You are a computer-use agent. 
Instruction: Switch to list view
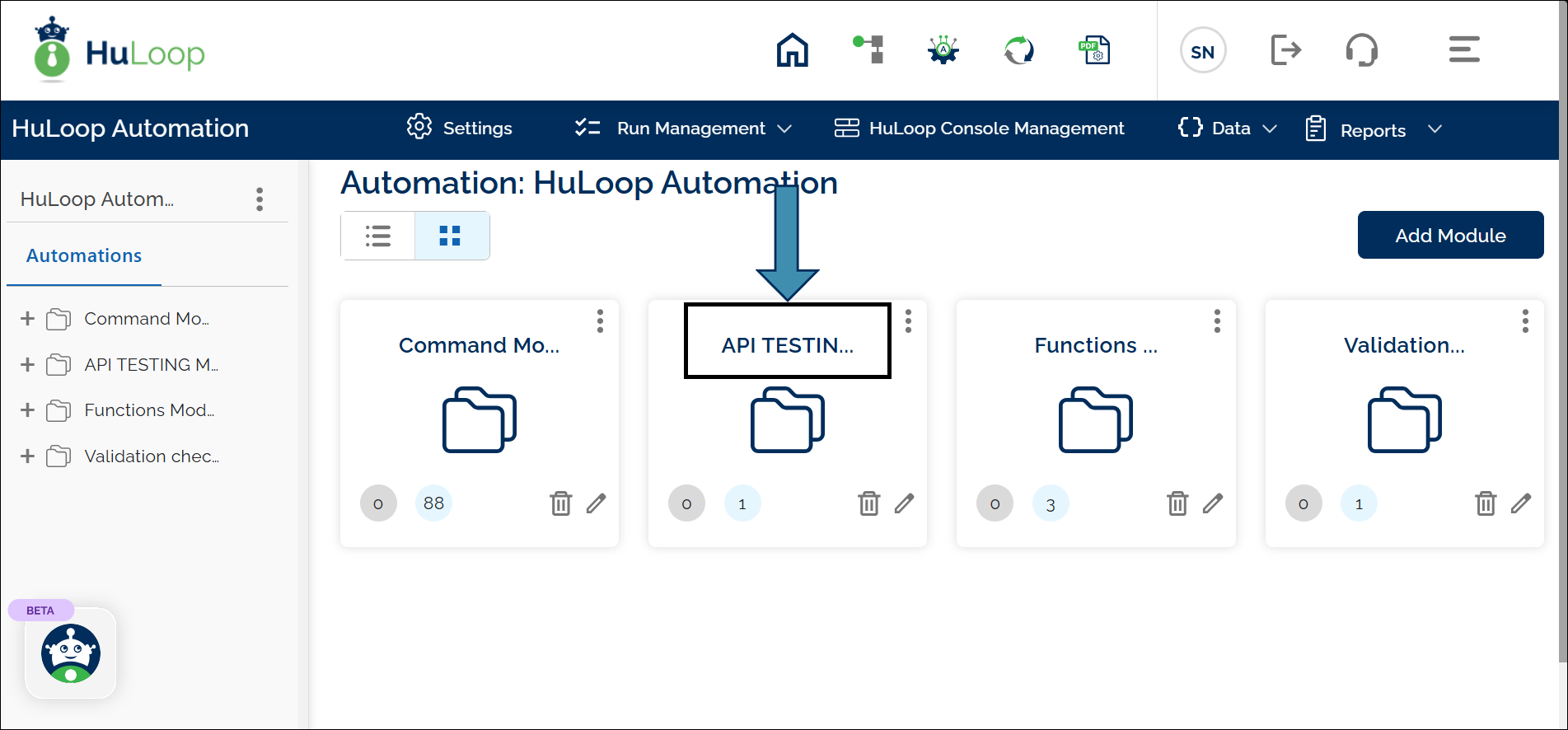click(378, 236)
